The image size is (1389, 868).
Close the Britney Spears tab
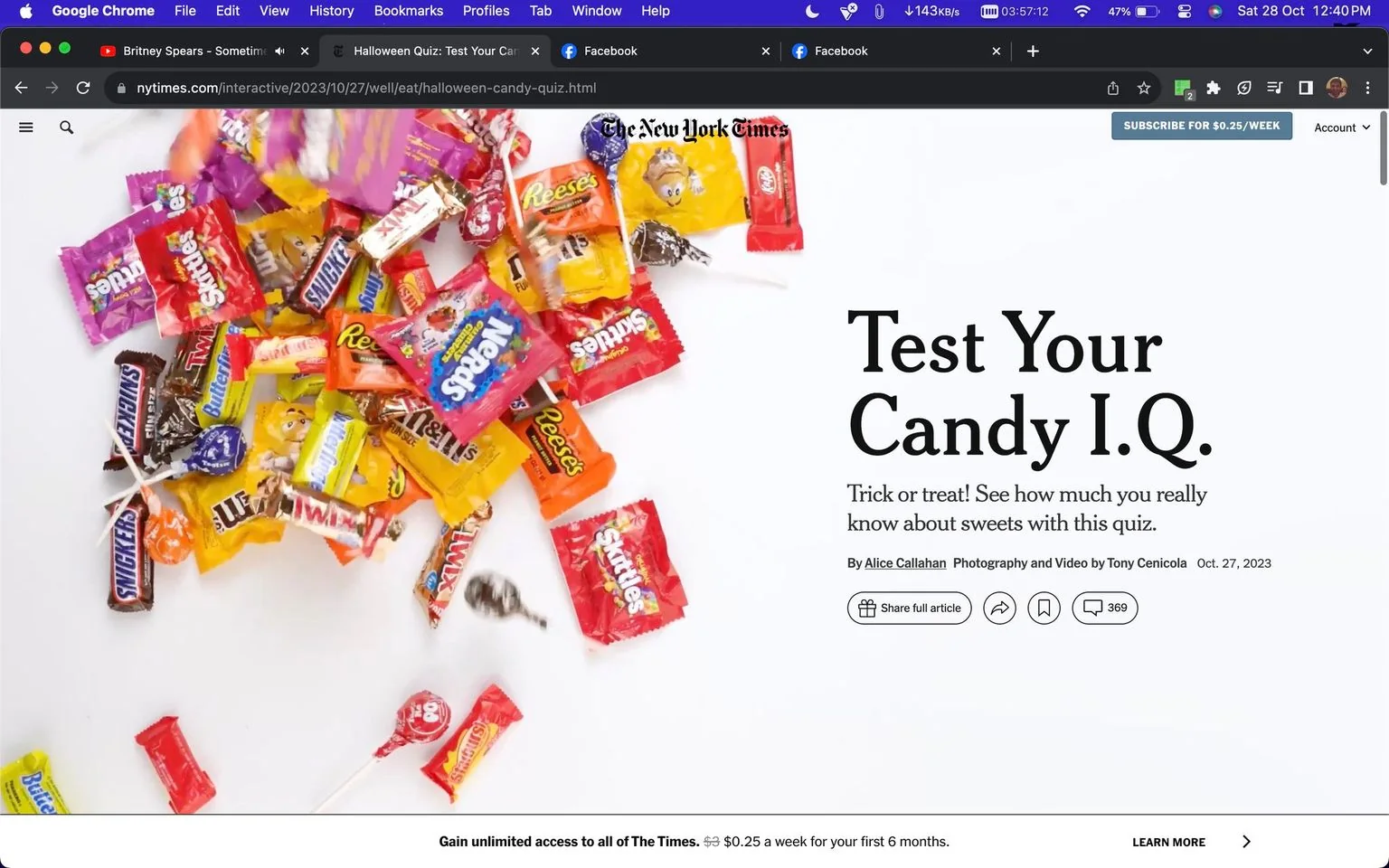coord(305,51)
